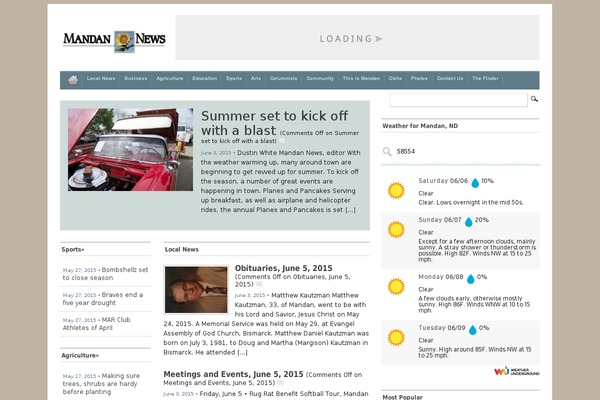This screenshot has height=400, width=600.
Task: Click 'Weather for Mandan, ND' heading
Action: coord(420,126)
